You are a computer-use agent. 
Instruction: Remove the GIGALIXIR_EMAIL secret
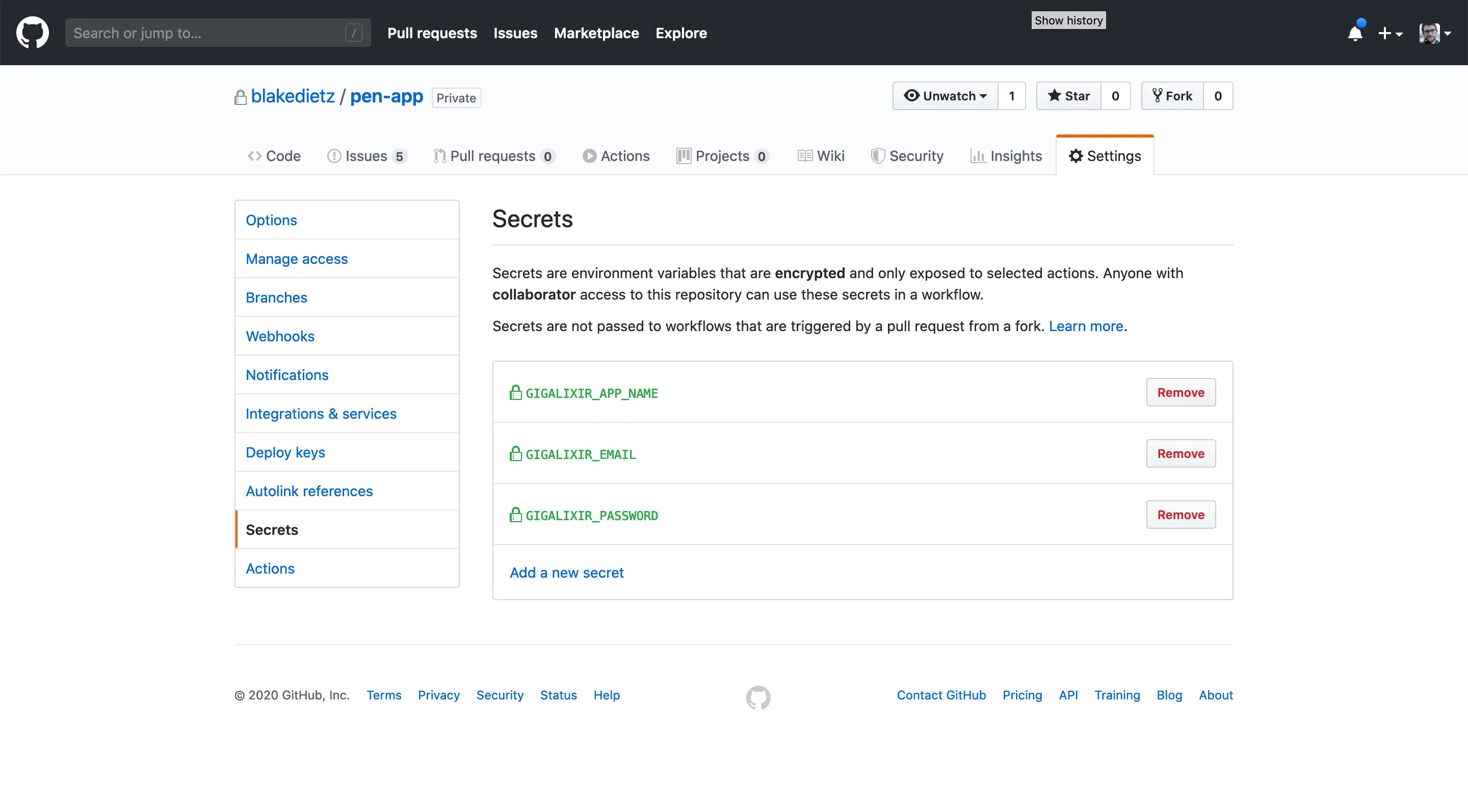[1180, 453]
